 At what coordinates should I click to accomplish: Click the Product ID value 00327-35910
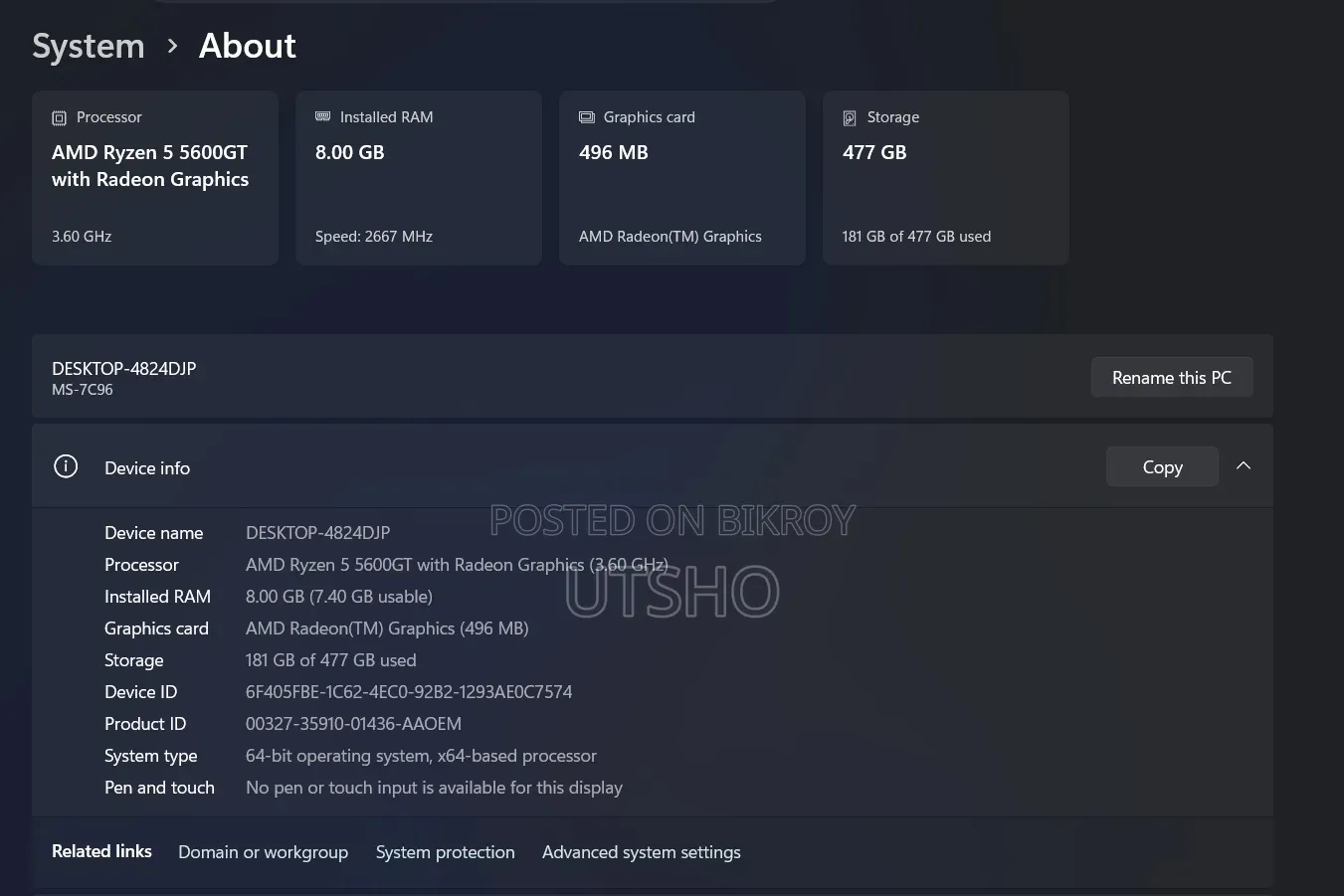click(353, 724)
